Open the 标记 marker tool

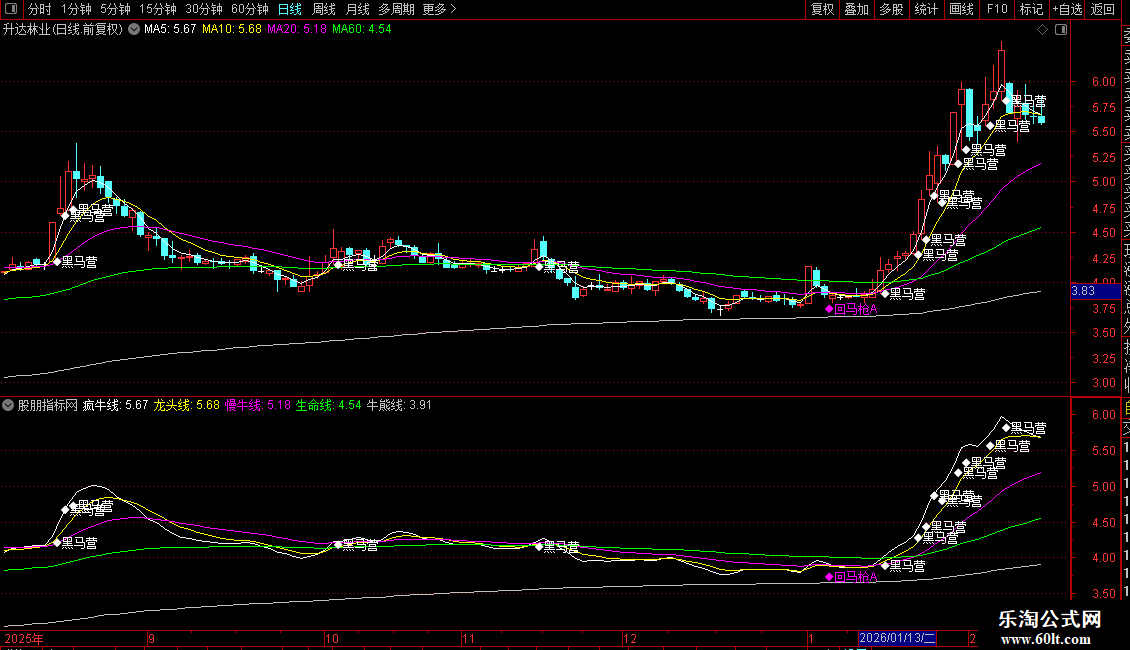pyautogui.click(x=1030, y=10)
